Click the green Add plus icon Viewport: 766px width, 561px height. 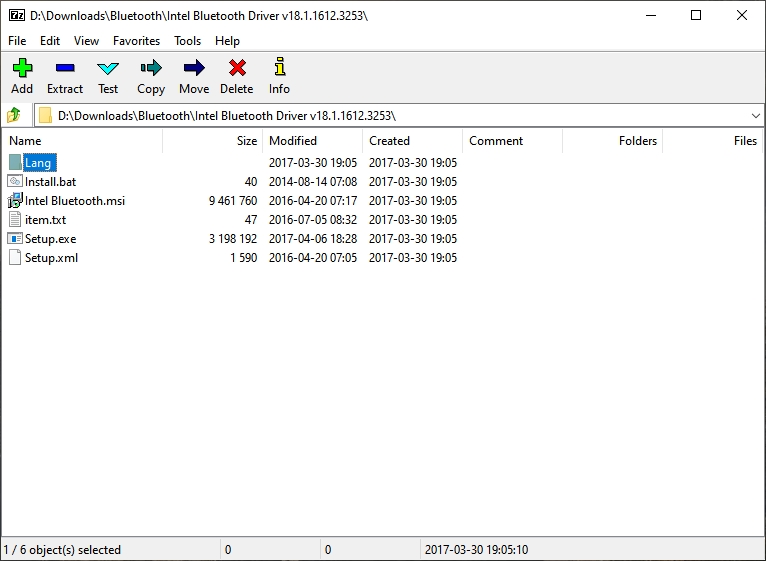point(22,67)
